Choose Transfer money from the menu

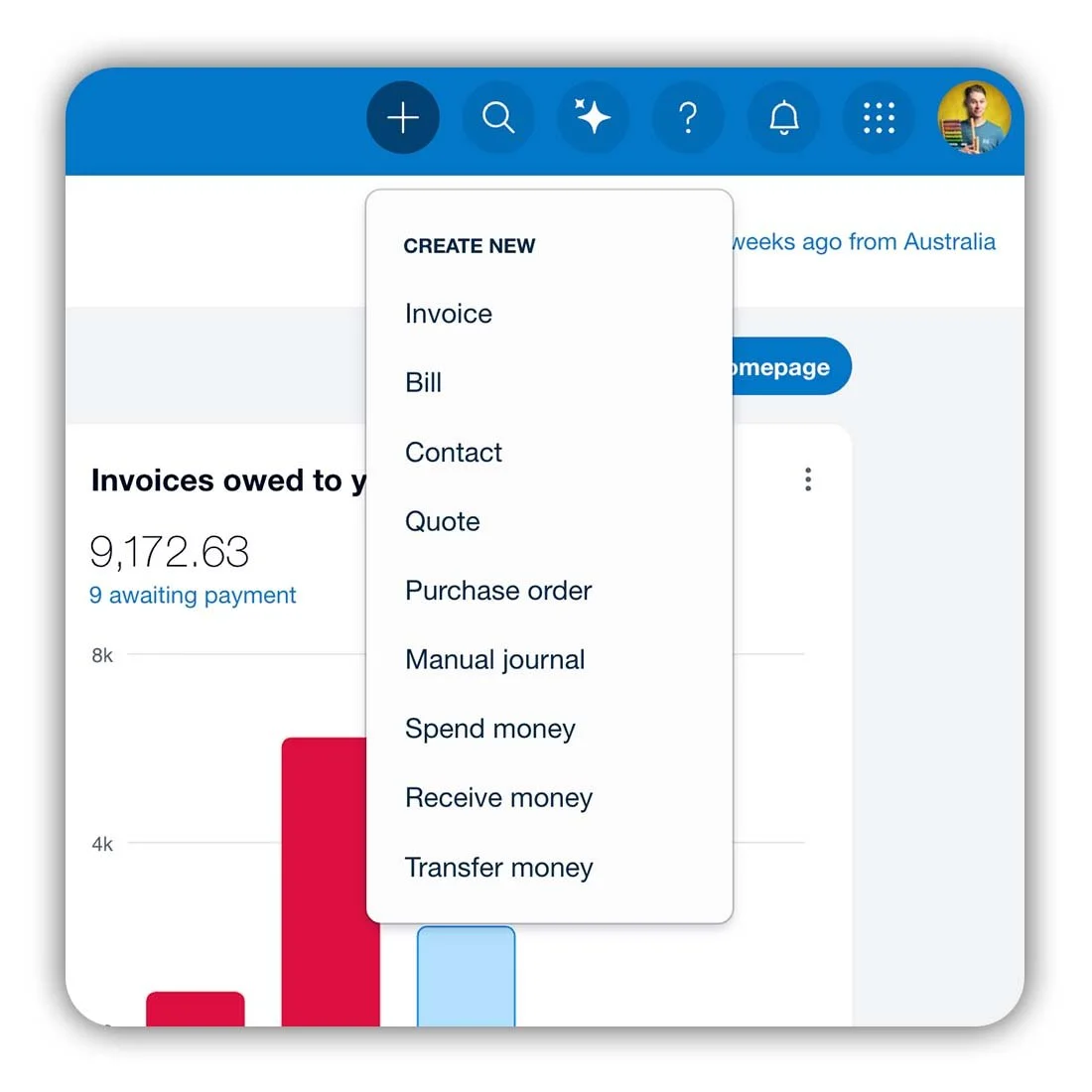(x=498, y=867)
